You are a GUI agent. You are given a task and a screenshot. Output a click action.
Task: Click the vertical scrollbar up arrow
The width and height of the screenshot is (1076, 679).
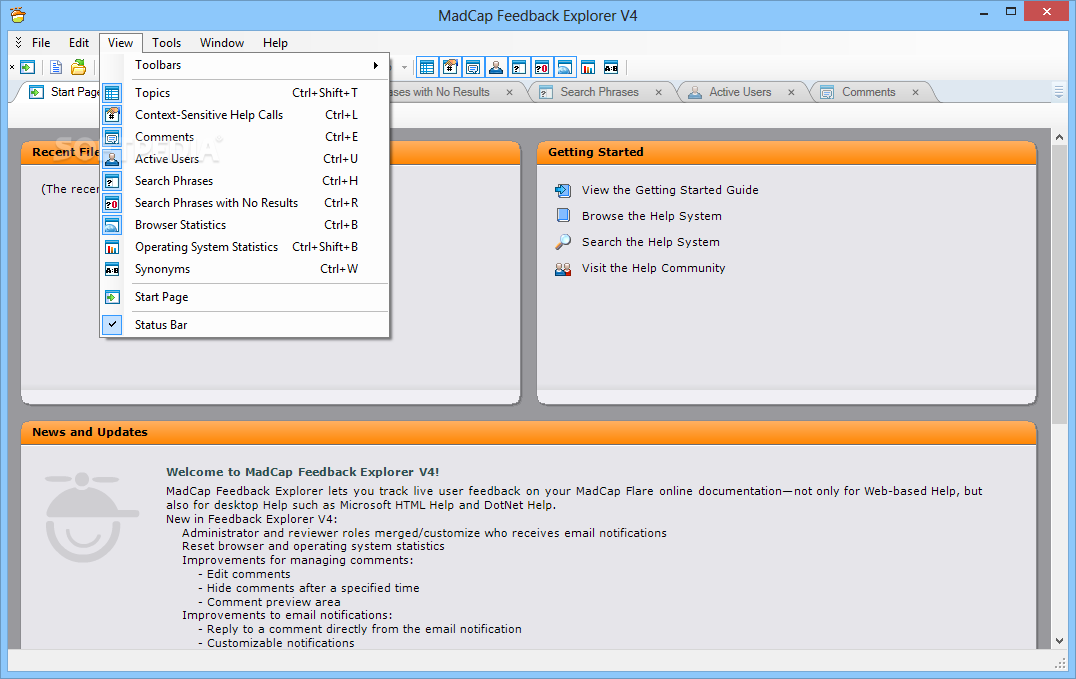point(1060,137)
